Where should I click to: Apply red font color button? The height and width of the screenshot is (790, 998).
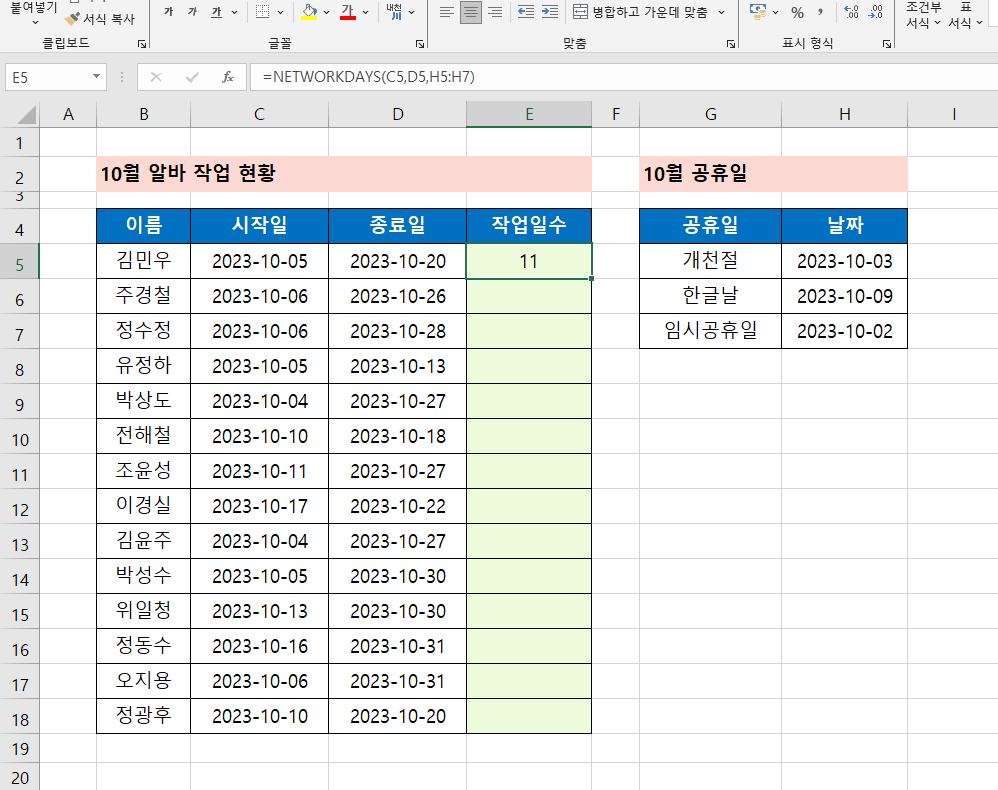[348, 11]
